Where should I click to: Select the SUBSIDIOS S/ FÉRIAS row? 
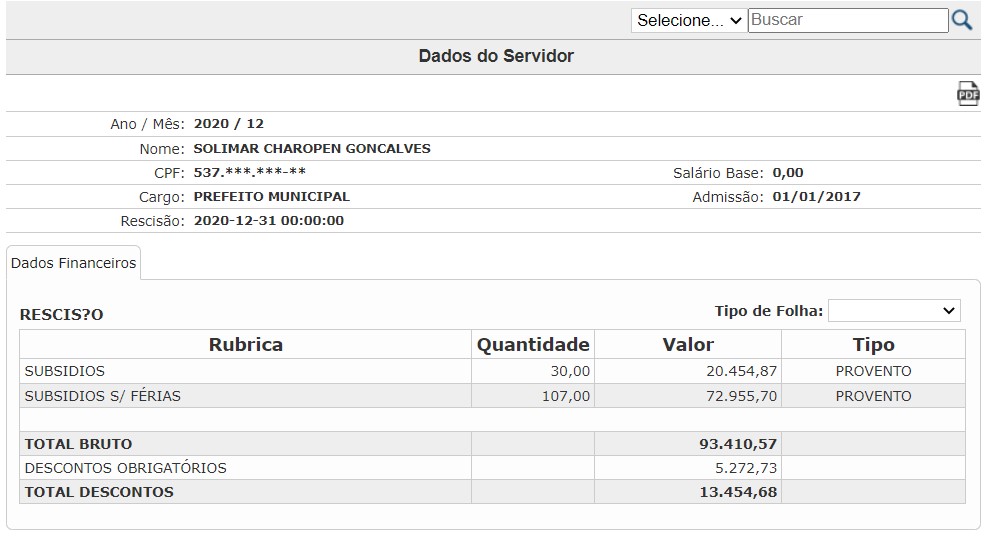click(492, 396)
